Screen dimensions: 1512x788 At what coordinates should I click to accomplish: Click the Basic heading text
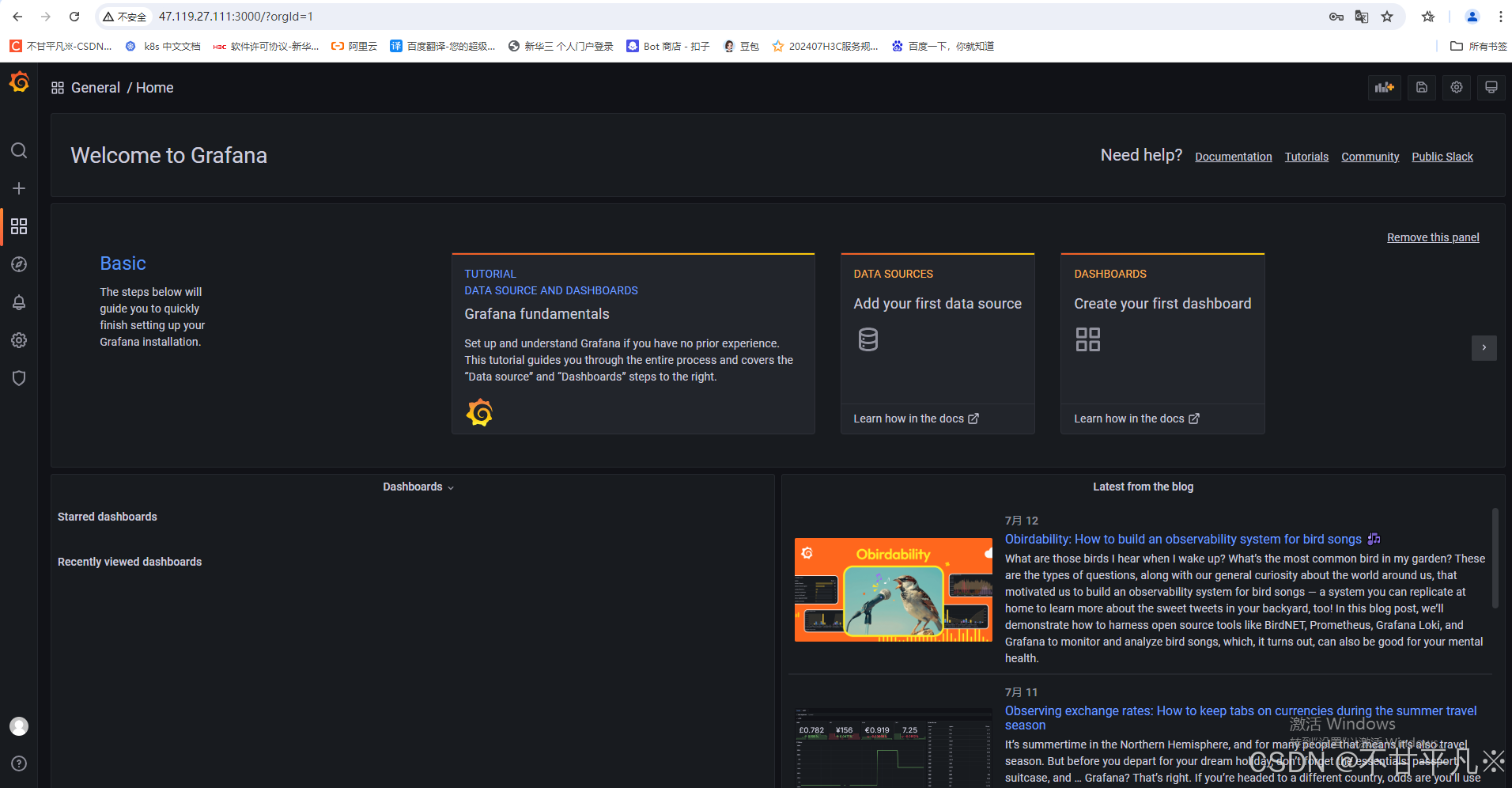click(x=123, y=263)
